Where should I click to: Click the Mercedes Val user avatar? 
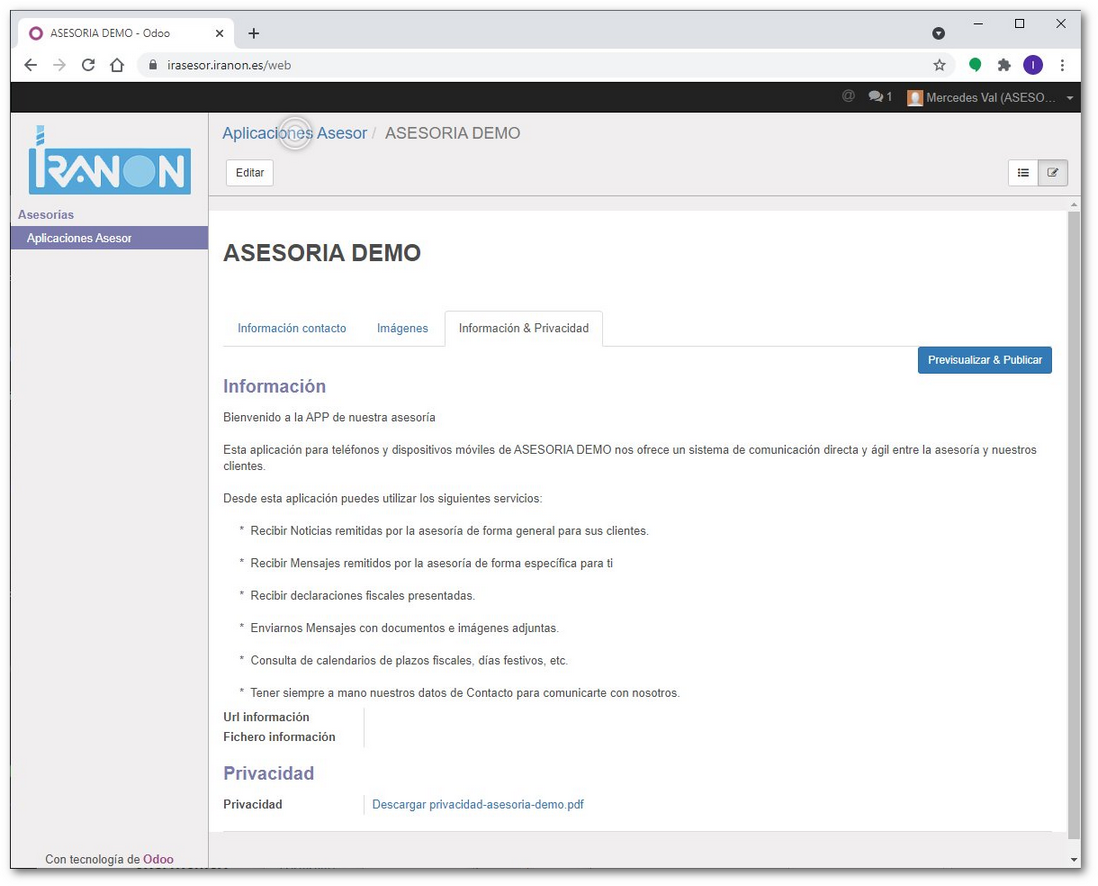tap(915, 98)
